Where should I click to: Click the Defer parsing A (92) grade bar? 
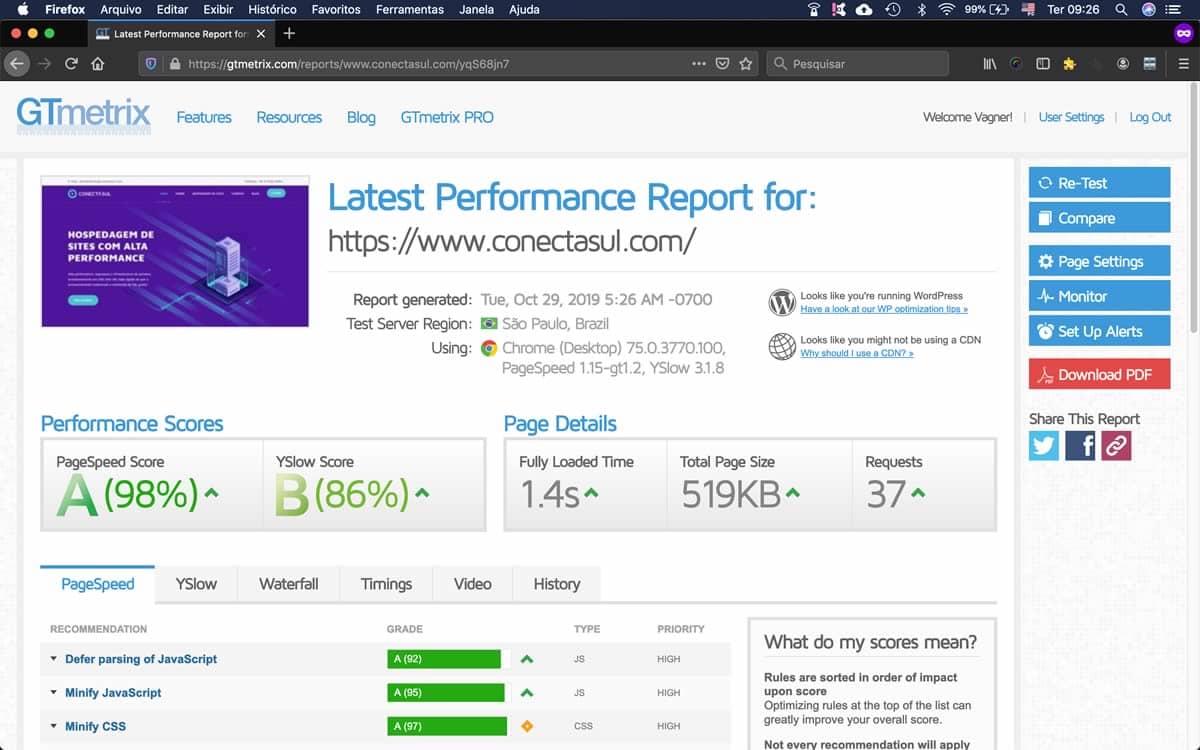444,659
